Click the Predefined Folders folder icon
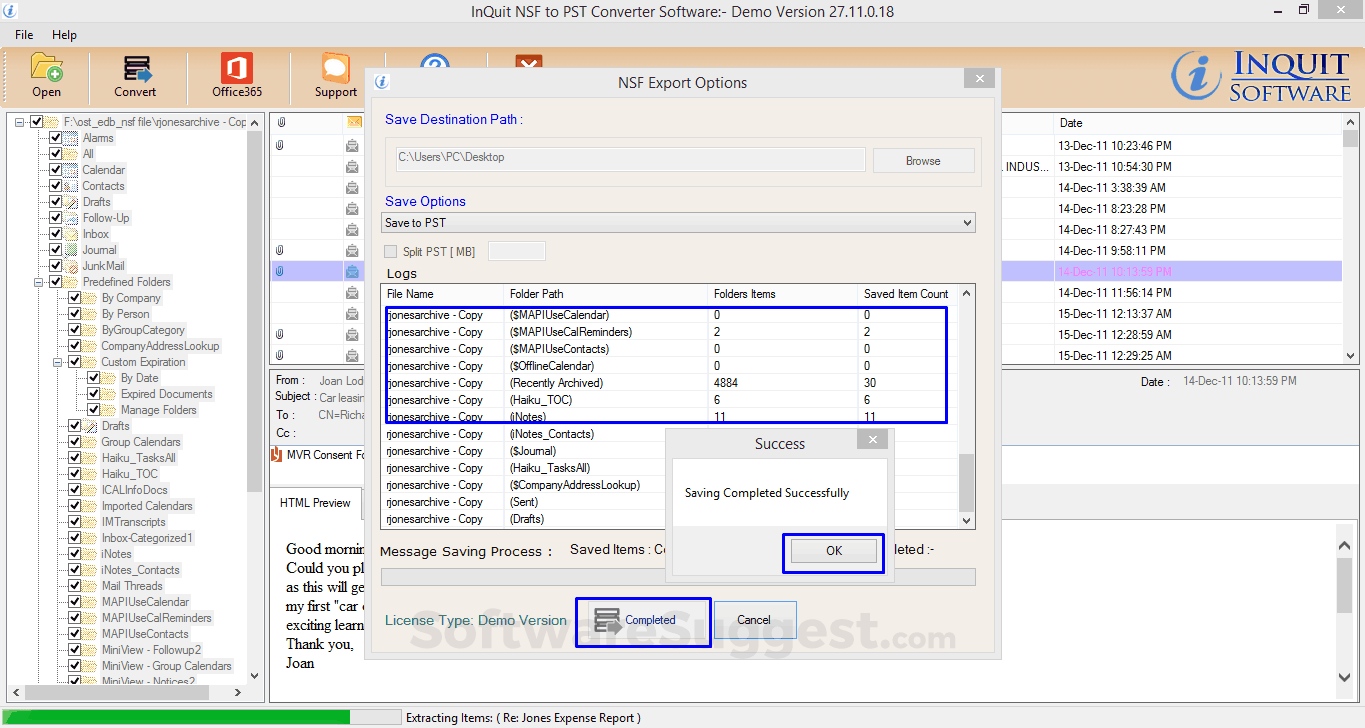This screenshot has width=1365, height=728. [x=71, y=282]
